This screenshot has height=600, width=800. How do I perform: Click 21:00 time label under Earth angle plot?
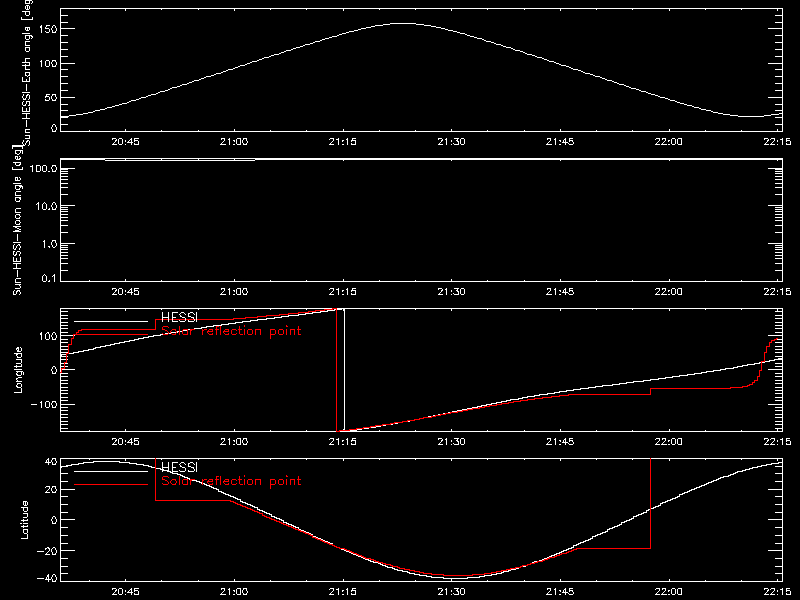[234, 141]
